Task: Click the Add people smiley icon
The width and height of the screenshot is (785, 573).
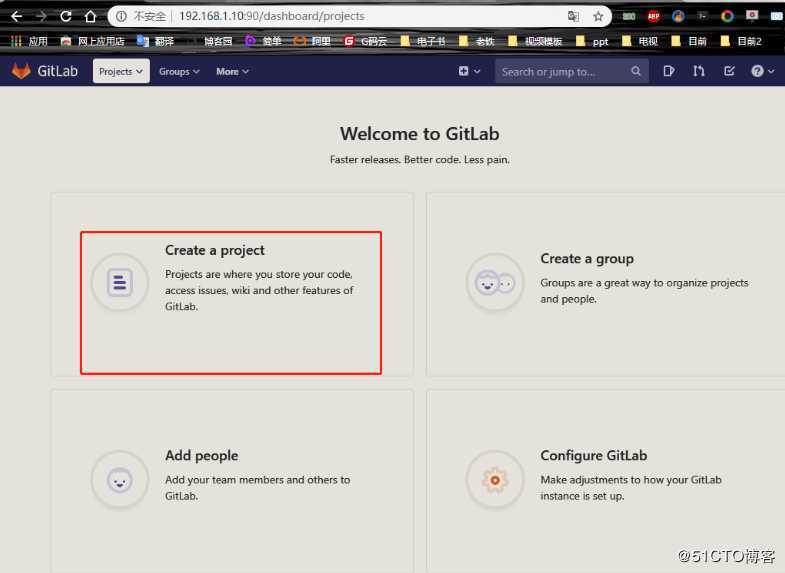Action: point(120,480)
